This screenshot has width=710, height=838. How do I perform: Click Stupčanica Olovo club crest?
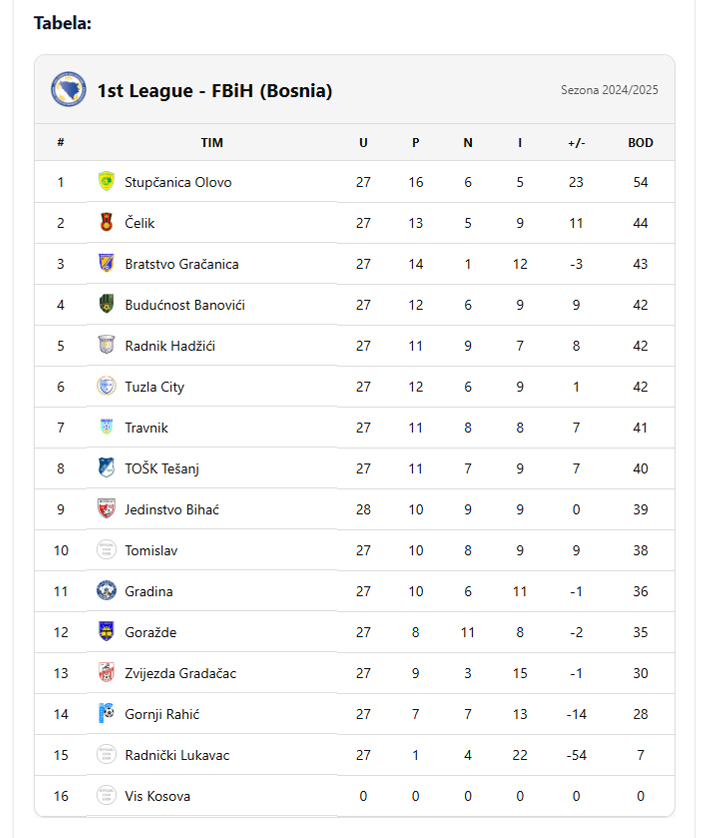click(x=106, y=182)
